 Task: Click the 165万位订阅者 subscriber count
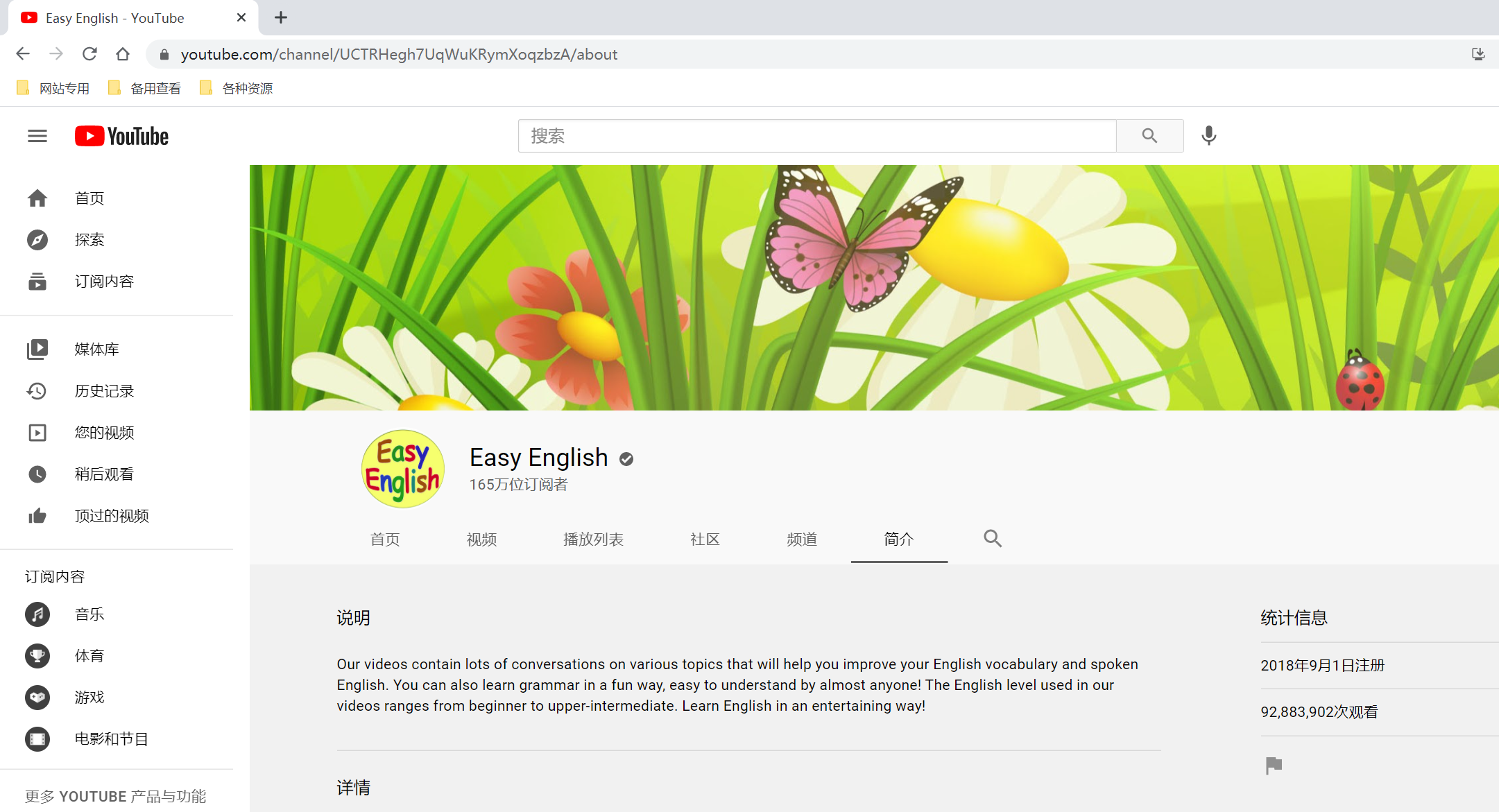point(518,485)
